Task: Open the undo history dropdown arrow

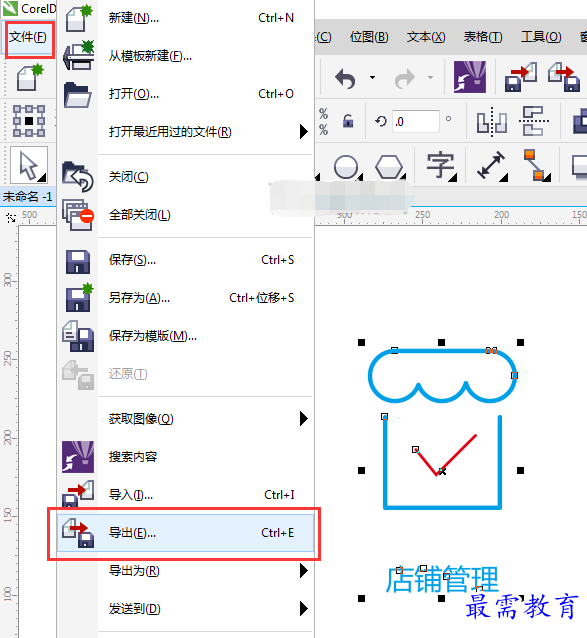Action: [372, 77]
